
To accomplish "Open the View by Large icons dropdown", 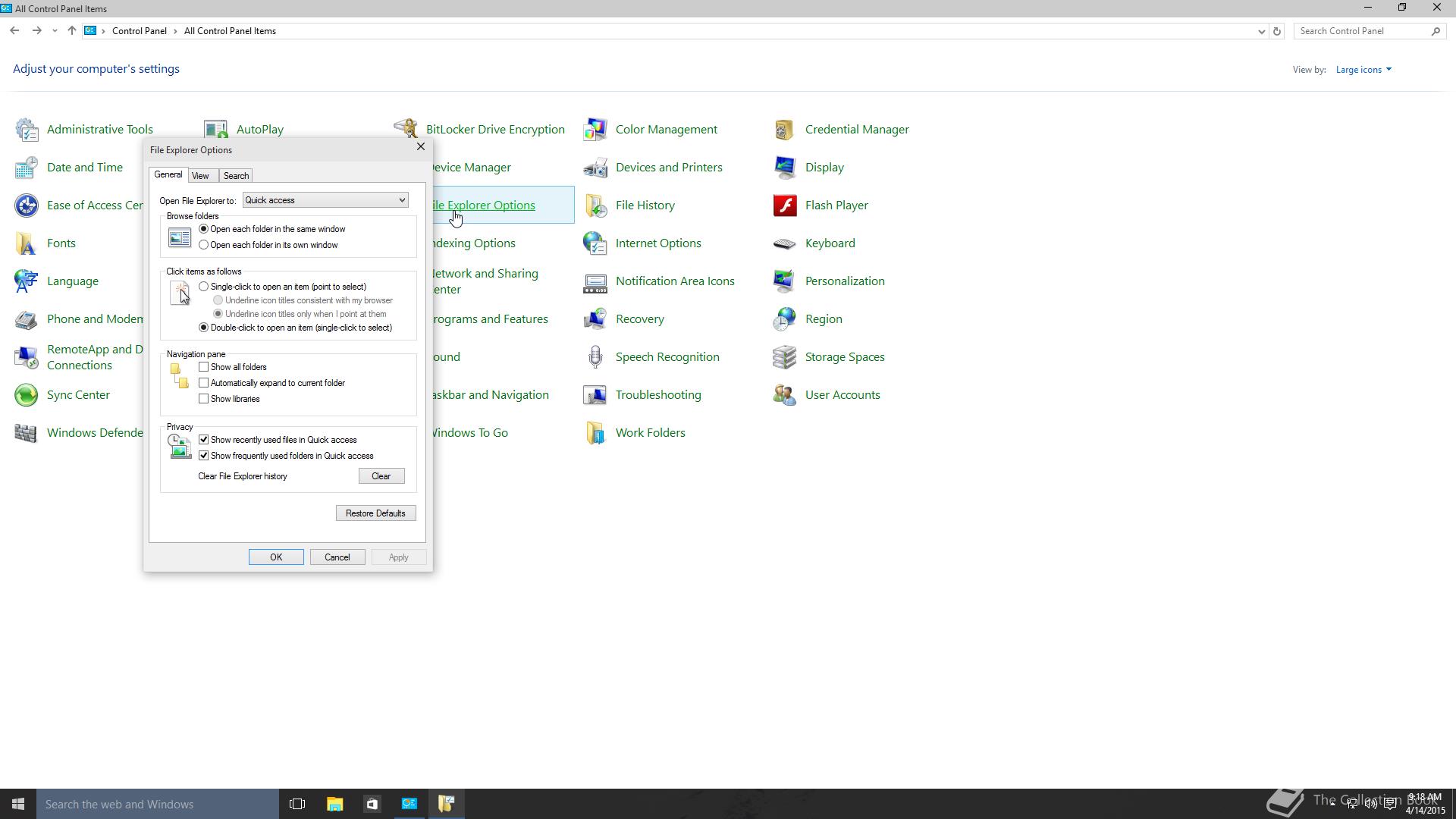I will tap(1363, 70).
